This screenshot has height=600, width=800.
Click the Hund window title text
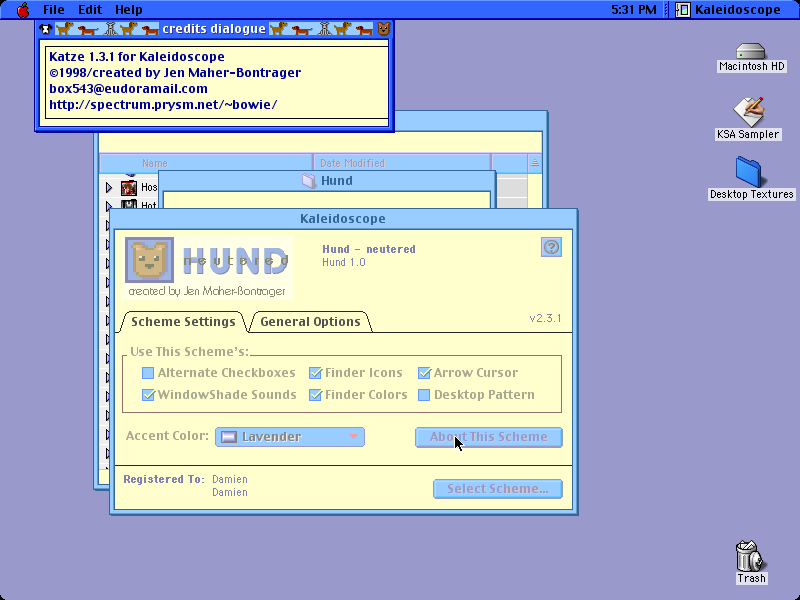coord(337,181)
